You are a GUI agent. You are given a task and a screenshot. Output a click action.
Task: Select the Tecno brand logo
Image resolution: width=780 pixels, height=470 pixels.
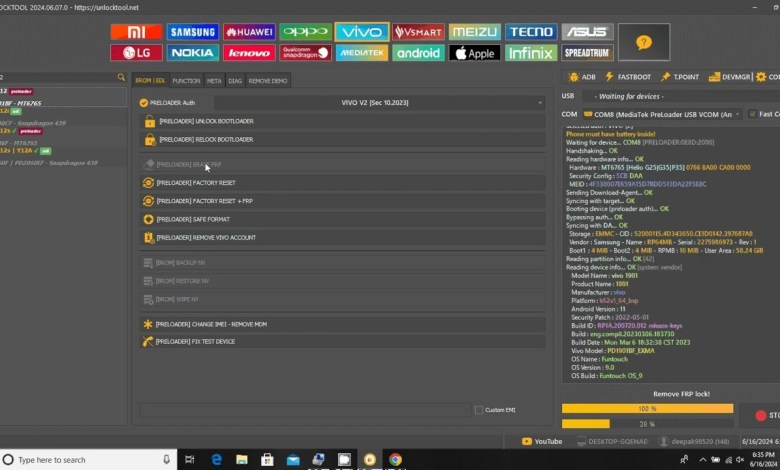(x=531, y=32)
